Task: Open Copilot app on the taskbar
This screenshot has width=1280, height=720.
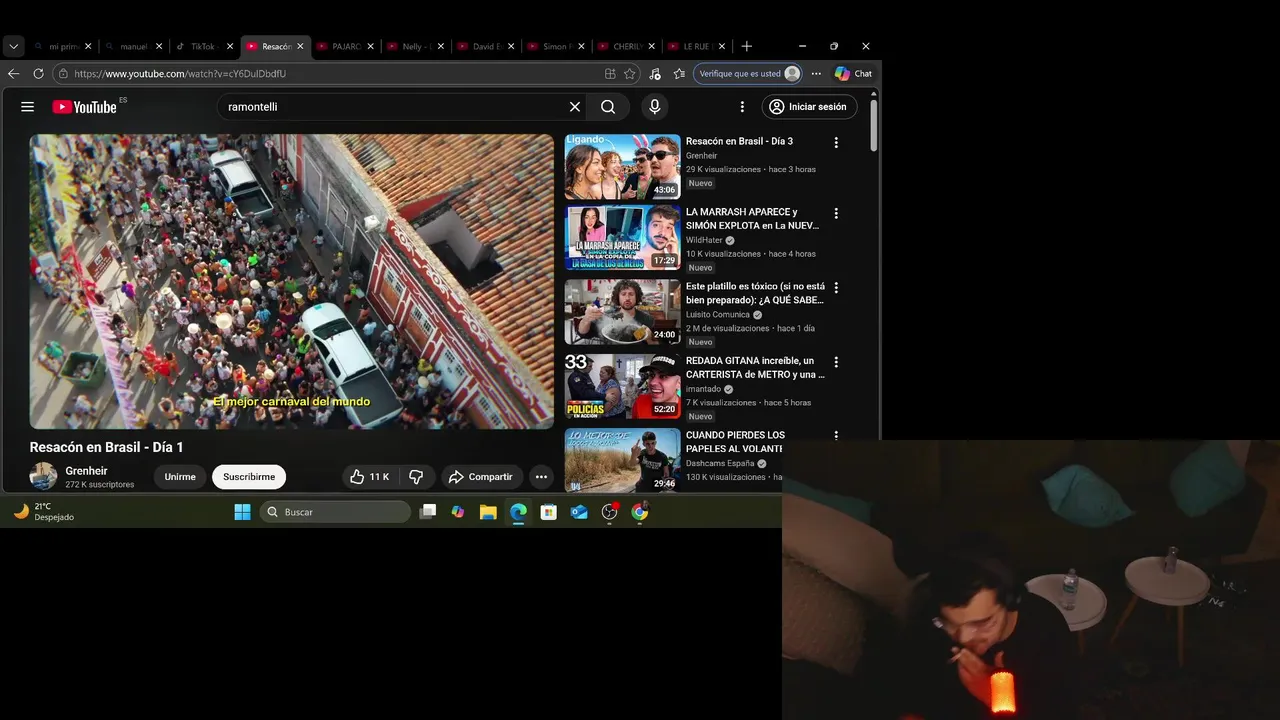Action: (458, 512)
